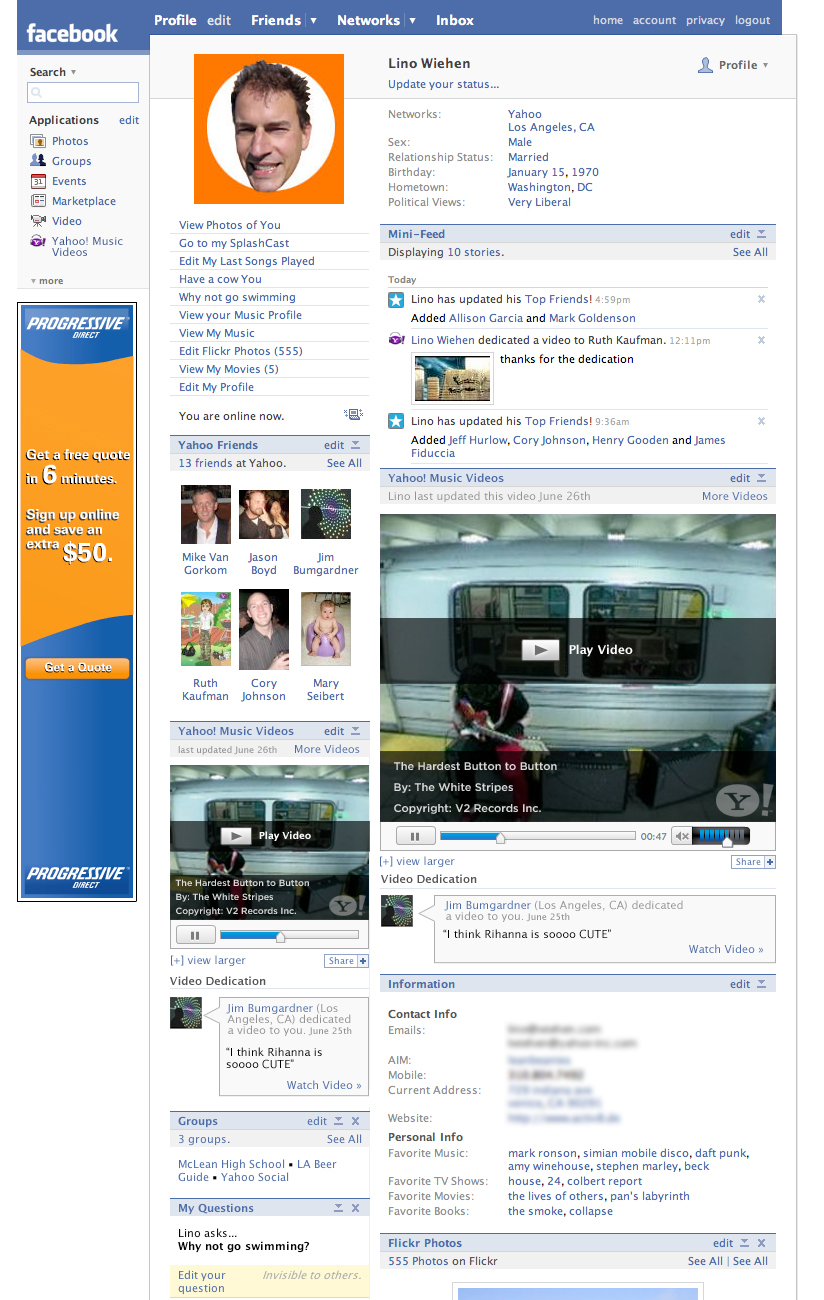Click the Events calendar icon
This screenshot has width=824, height=1300.
pos(38,181)
